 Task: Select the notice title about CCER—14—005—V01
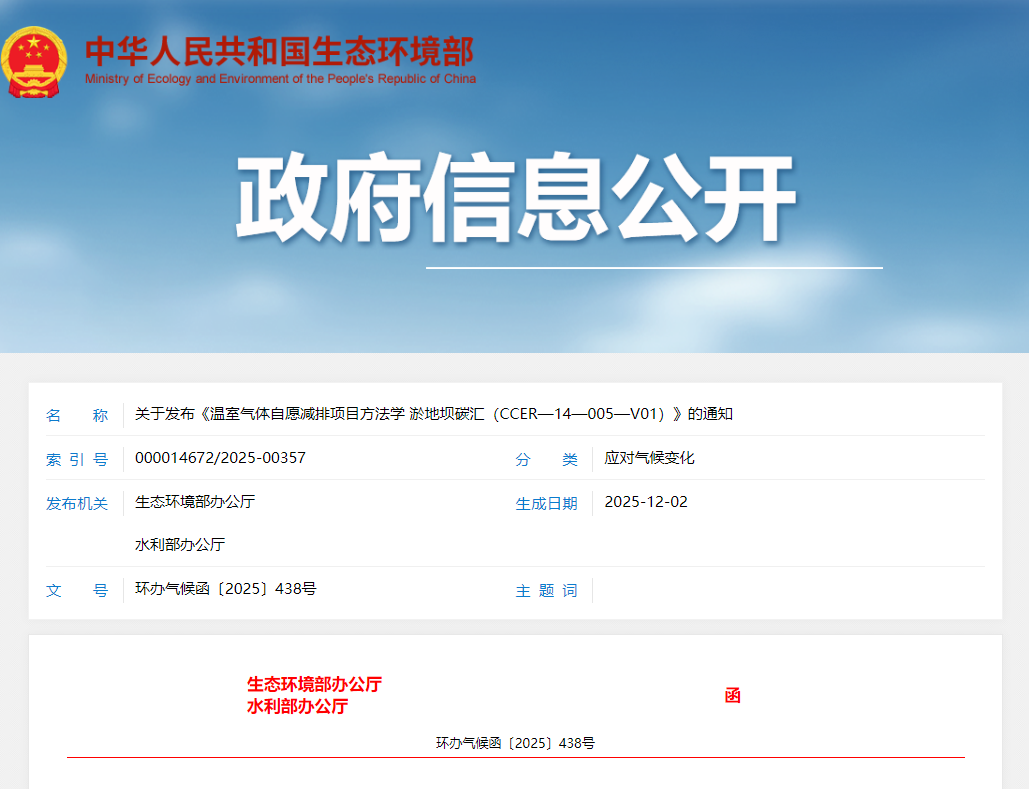coord(434,414)
